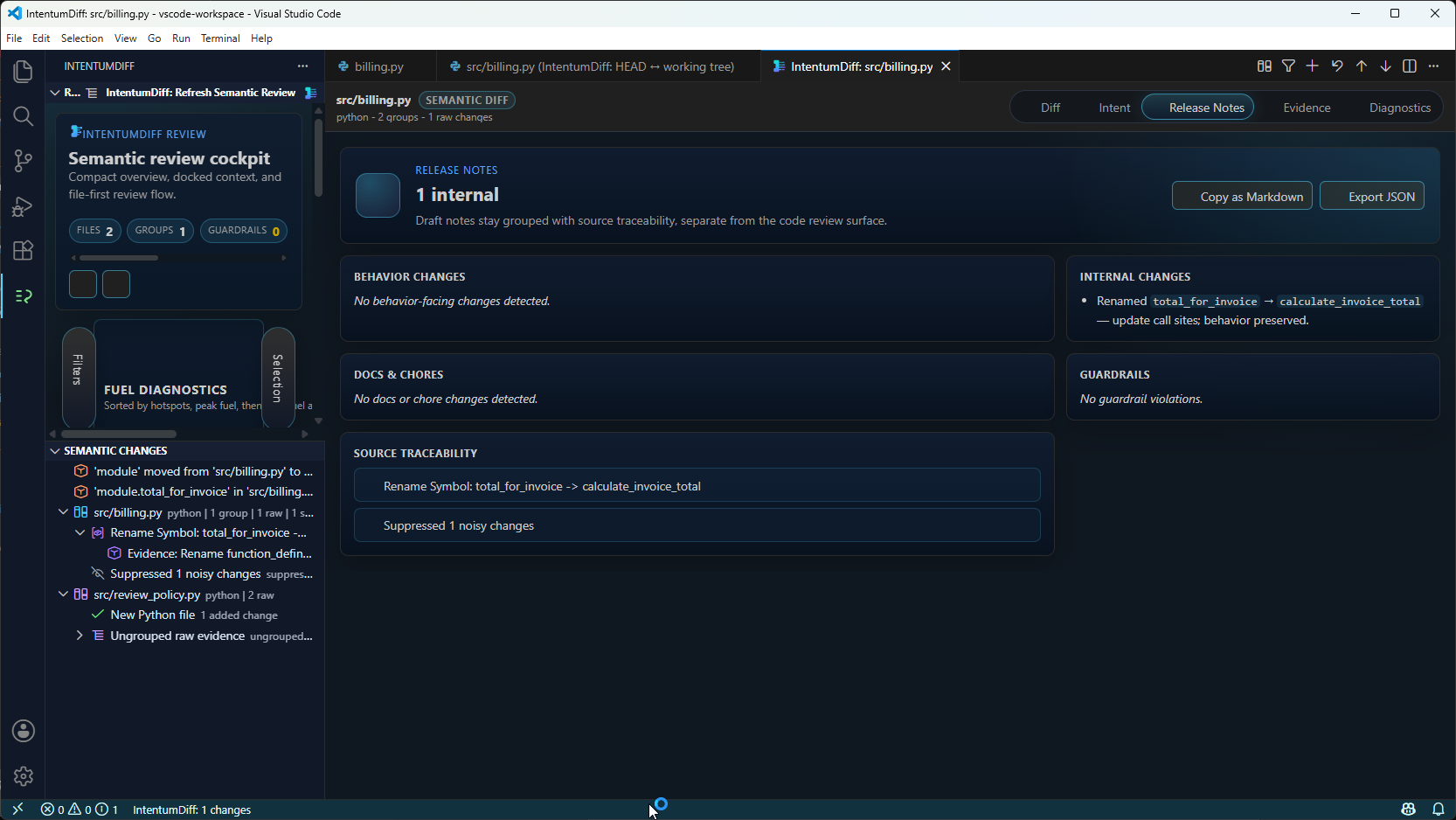Viewport: 1456px width, 820px height.
Task: Open the Manage gear icon
Action: 23,776
